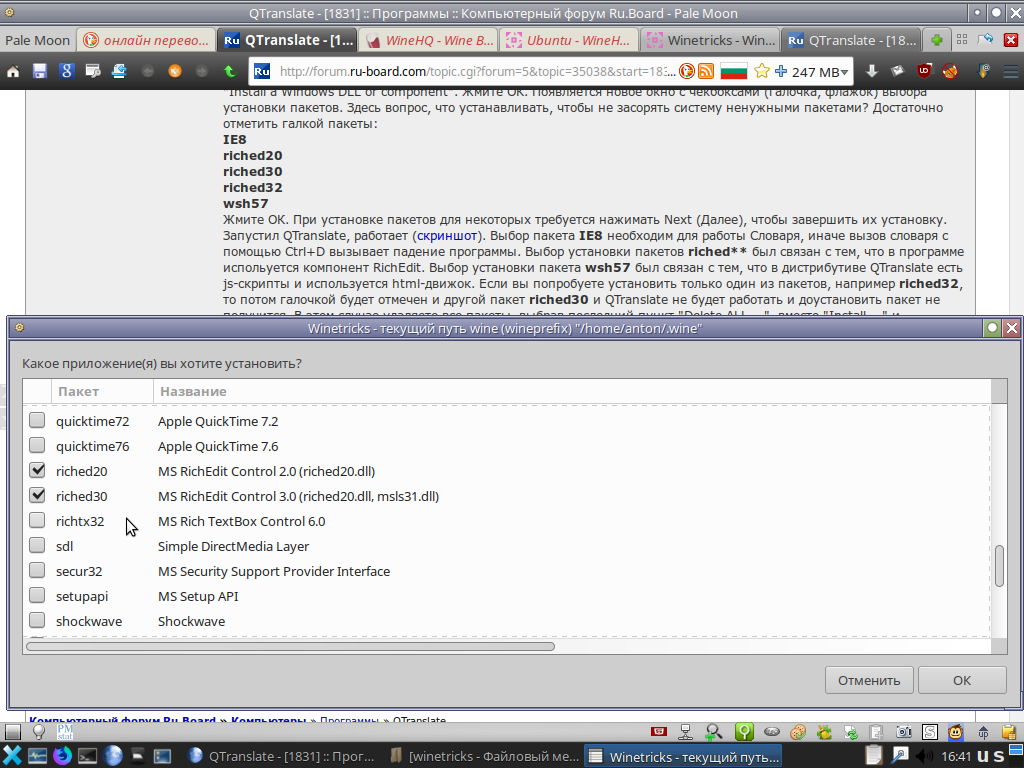Open the system monitor taskbar icon
Screen dimensions: 1024x768
(x=37, y=756)
